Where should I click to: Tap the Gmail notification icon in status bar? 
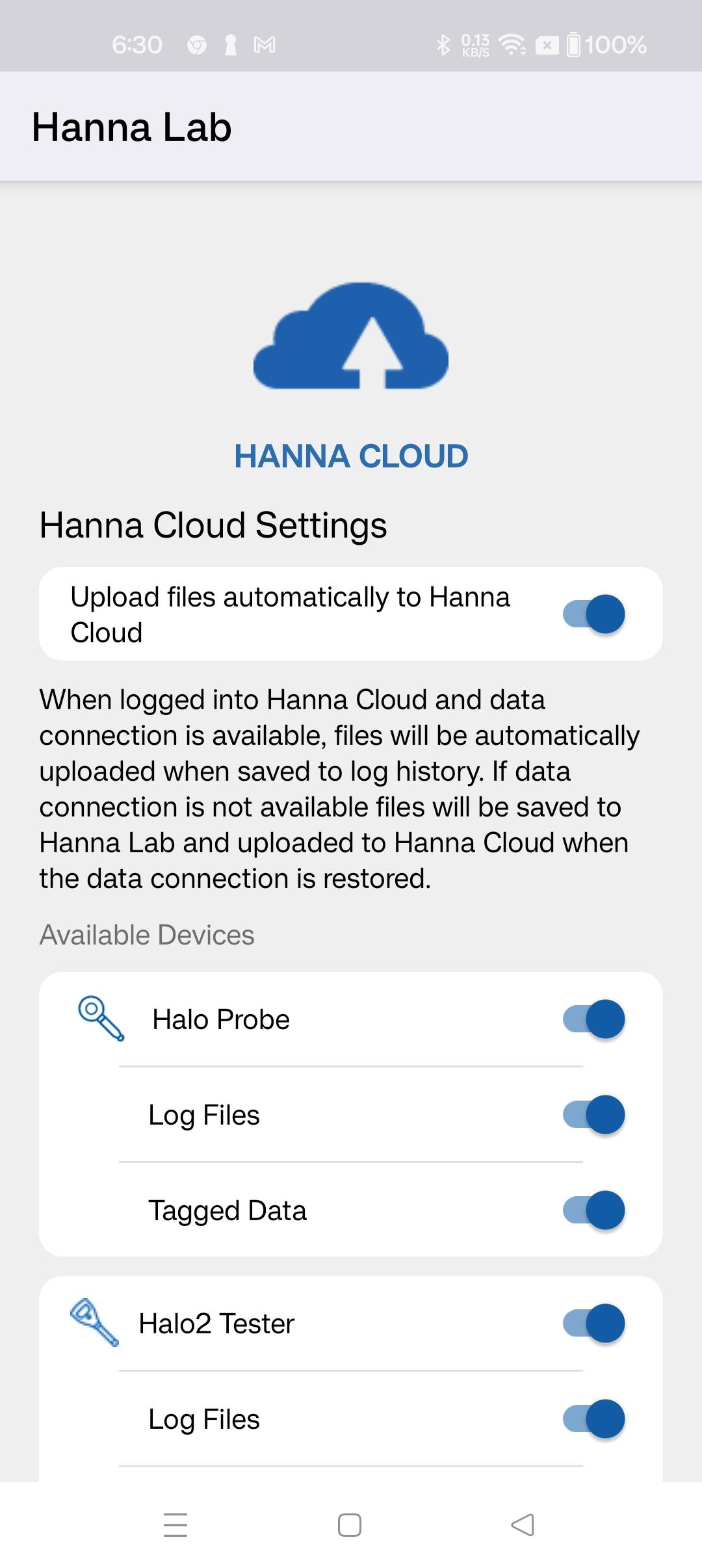[x=264, y=45]
